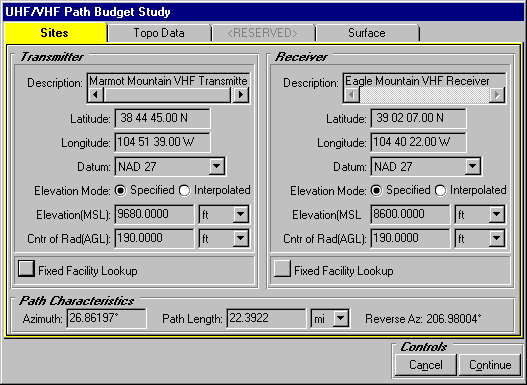The image size is (527, 385).
Task: Switch to the Topo Data tab
Action: 159,33
